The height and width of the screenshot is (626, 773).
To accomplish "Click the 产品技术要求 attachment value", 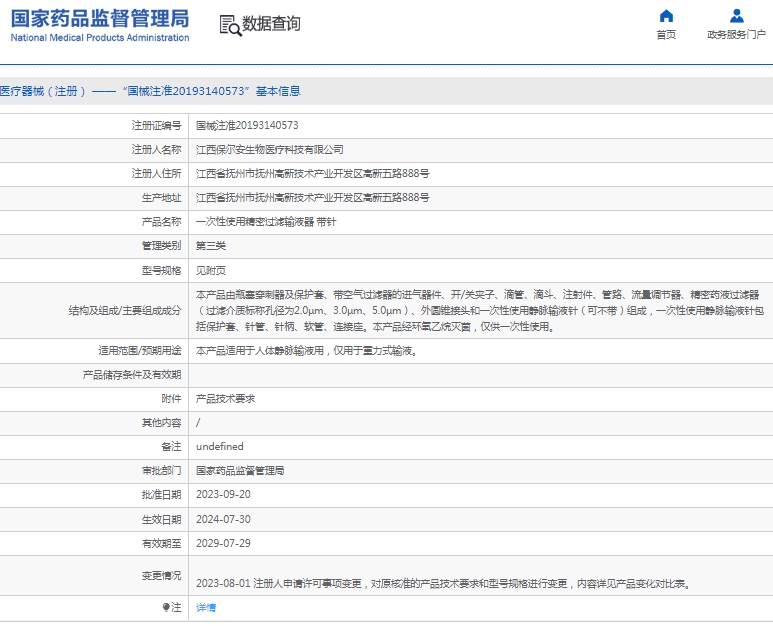I will click(225, 399).
